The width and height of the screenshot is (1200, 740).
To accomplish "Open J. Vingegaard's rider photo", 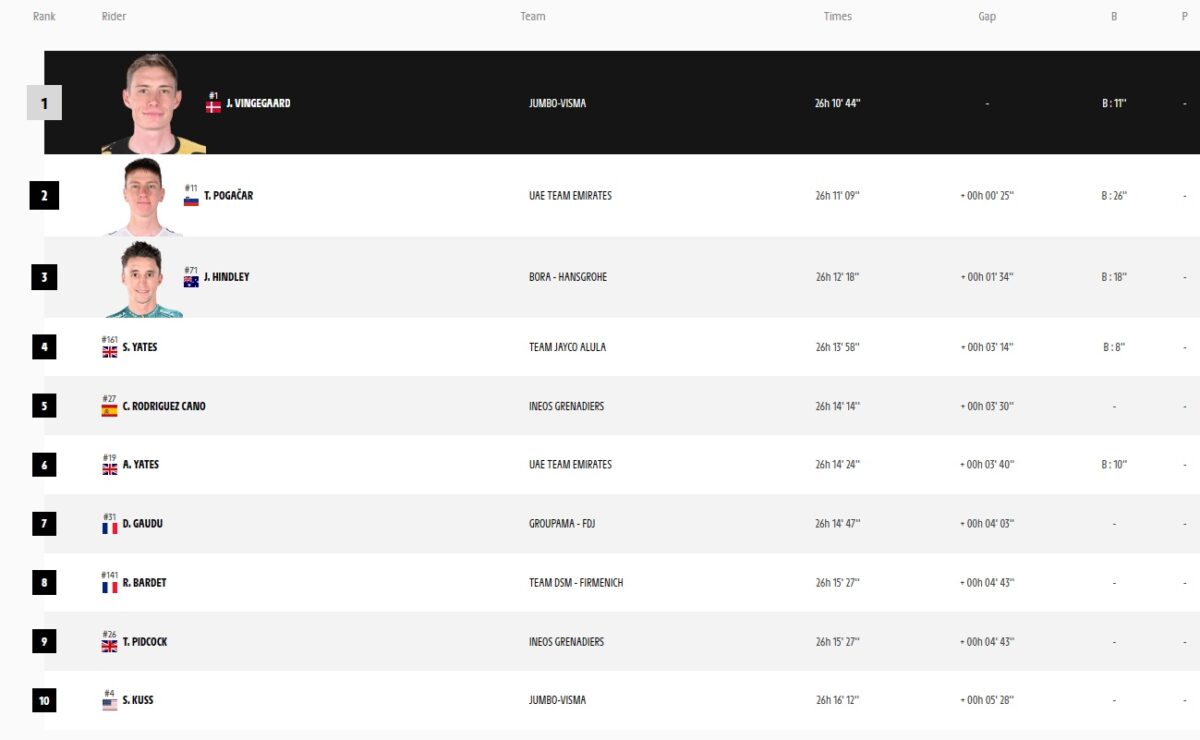I will click(x=152, y=103).
